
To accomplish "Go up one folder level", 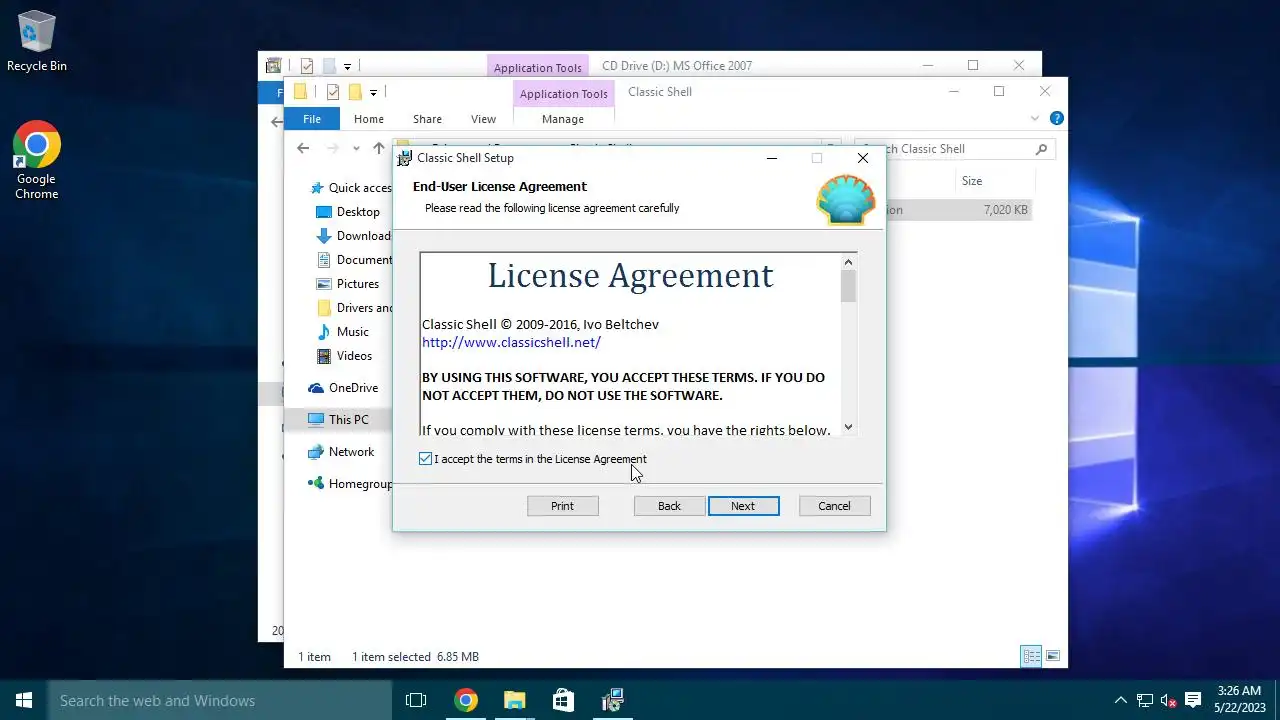I will 379,149.
